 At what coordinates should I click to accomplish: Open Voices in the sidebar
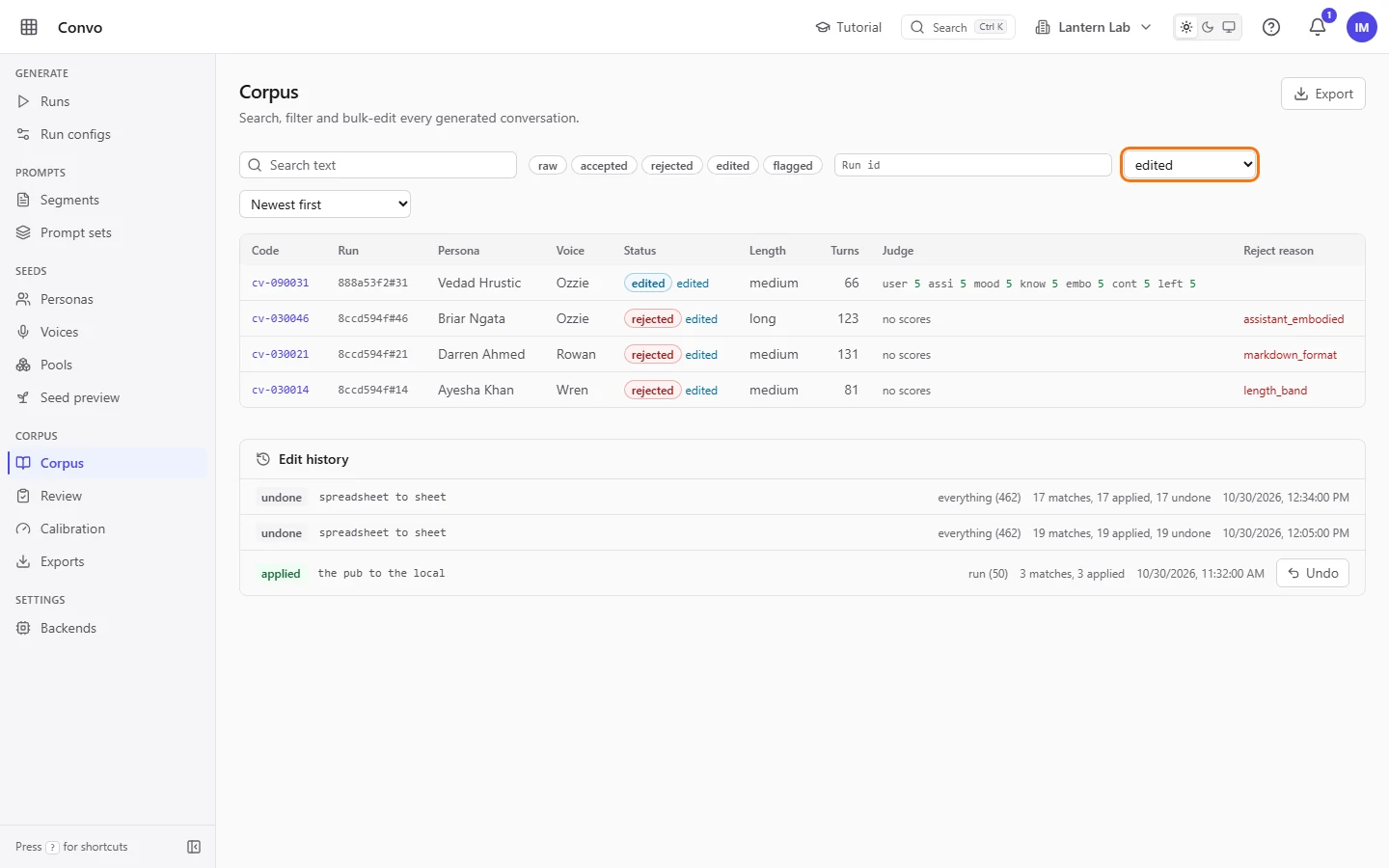(107, 332)
